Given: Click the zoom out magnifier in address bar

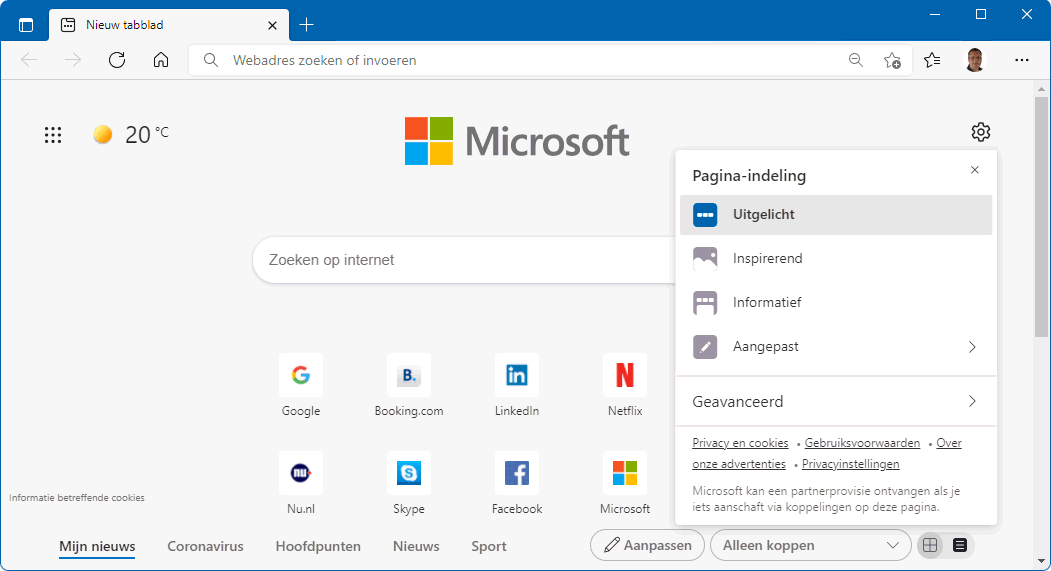Looking at the screenshot, I should point(856,60).
